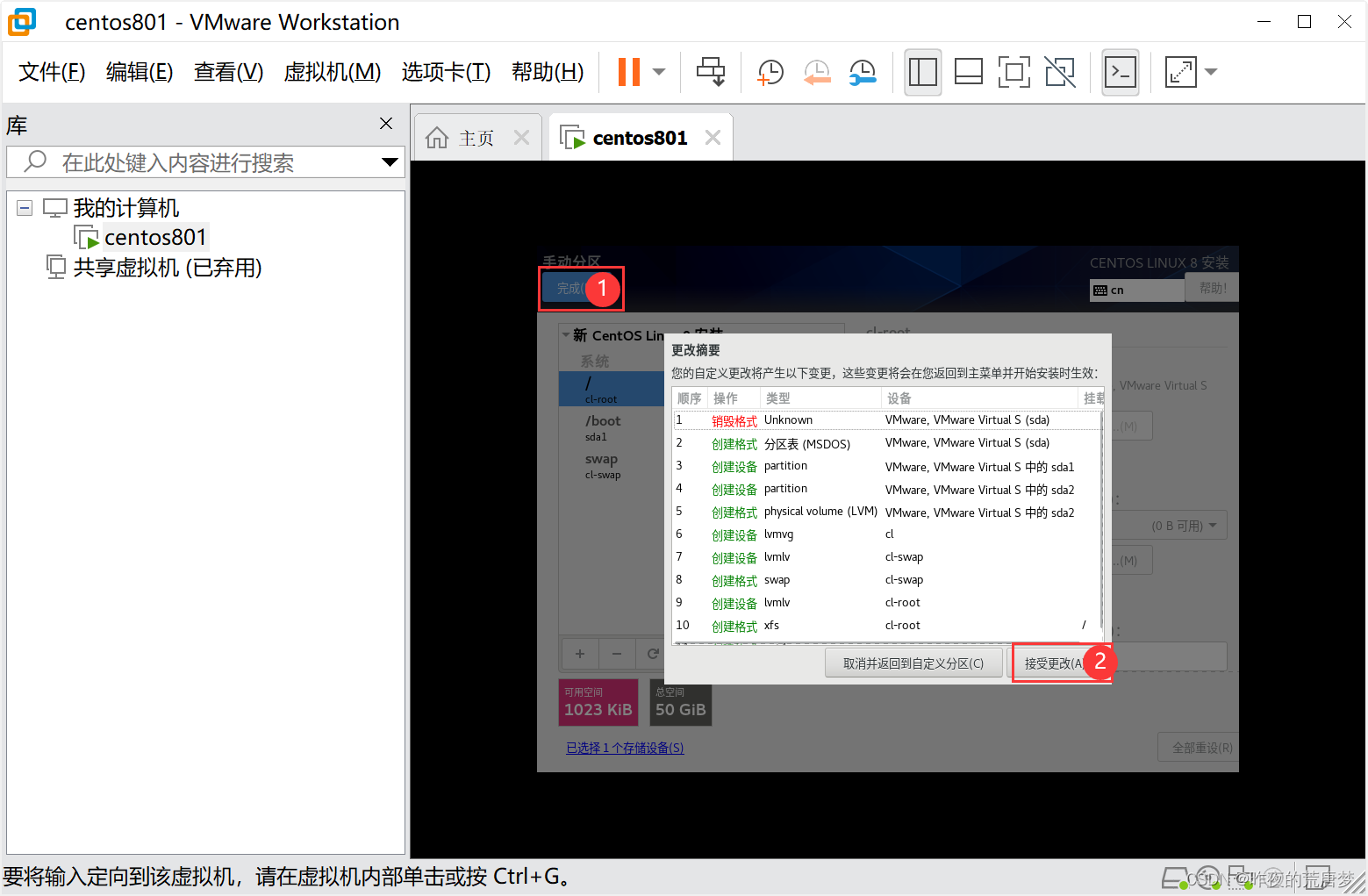Select row 10 创建格式 xfs
This screenshot has height=896, width=1368.
coord(887,626)
